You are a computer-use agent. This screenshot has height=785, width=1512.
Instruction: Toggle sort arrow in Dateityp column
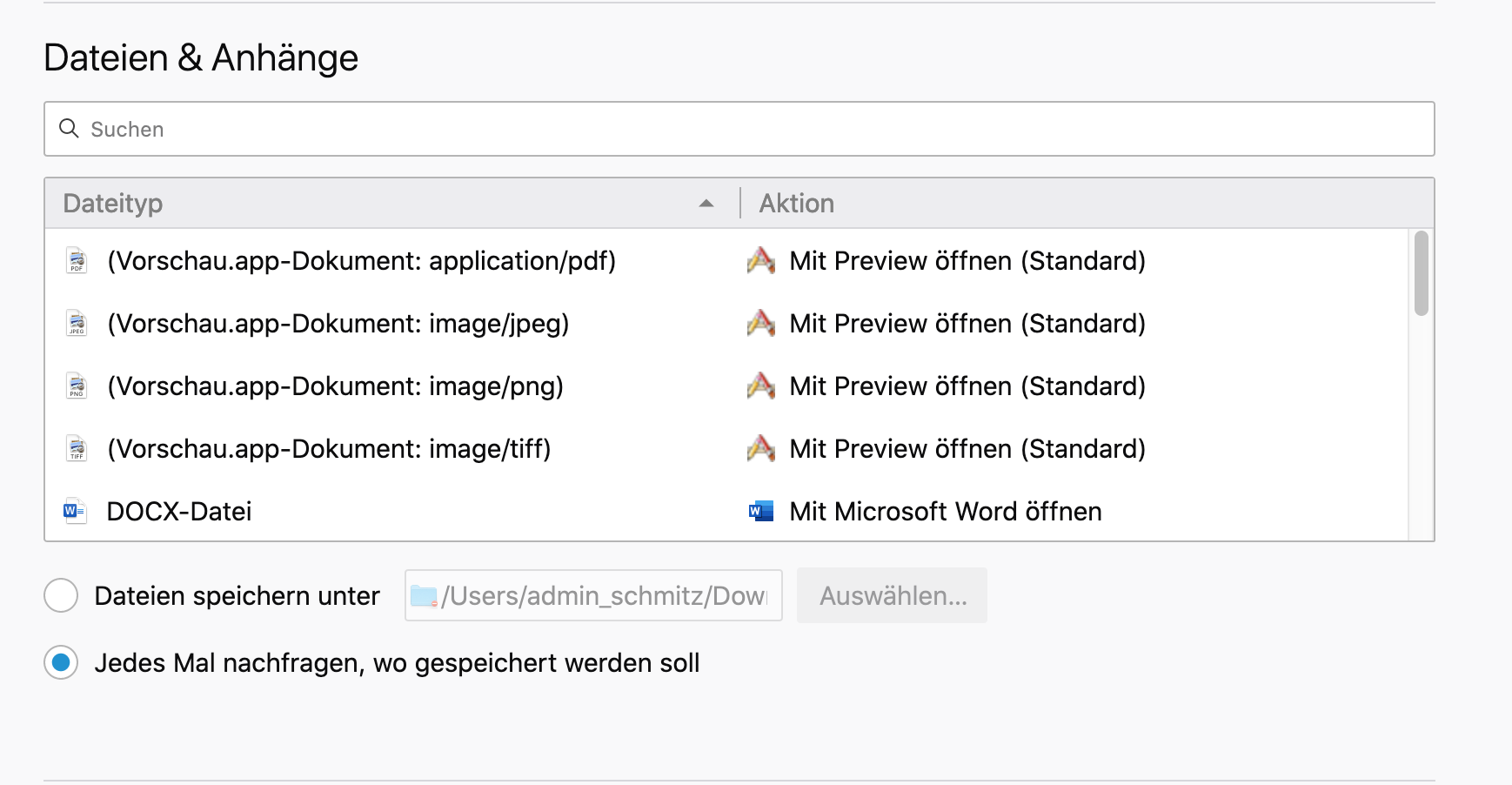tap(706, 204)
